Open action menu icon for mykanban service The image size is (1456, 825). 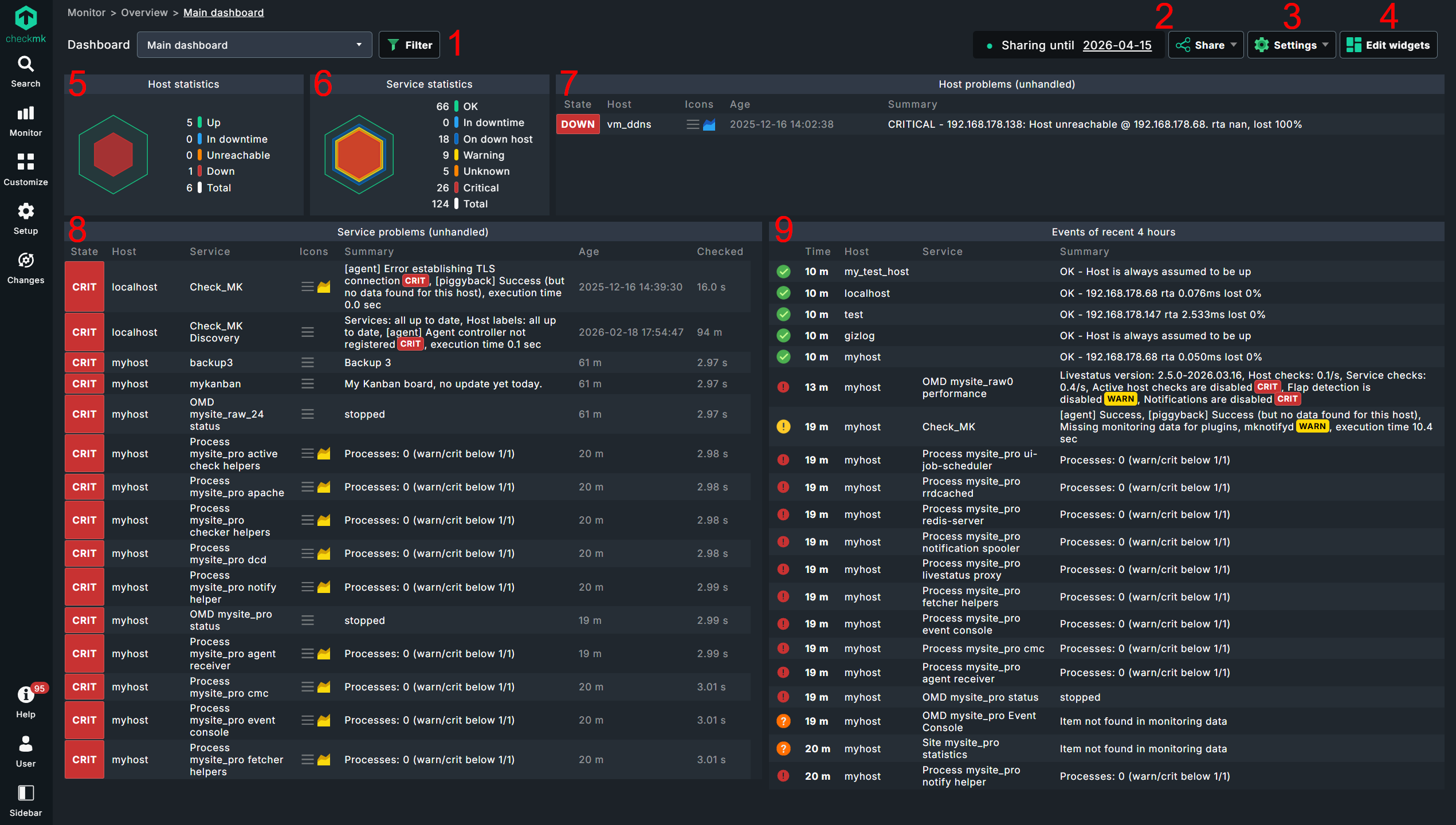coord(308,384)
